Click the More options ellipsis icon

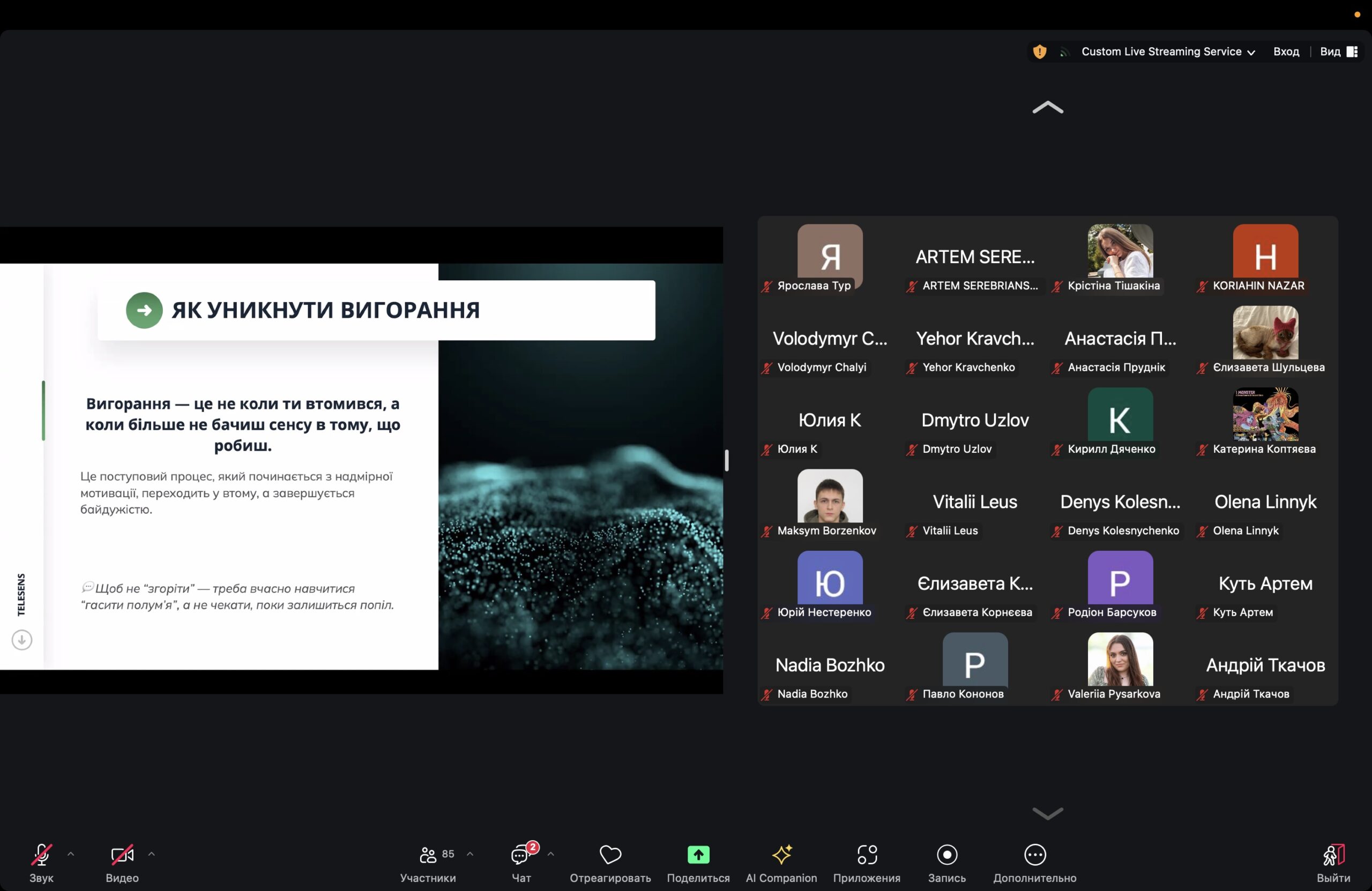click(x=1035, y=855)
